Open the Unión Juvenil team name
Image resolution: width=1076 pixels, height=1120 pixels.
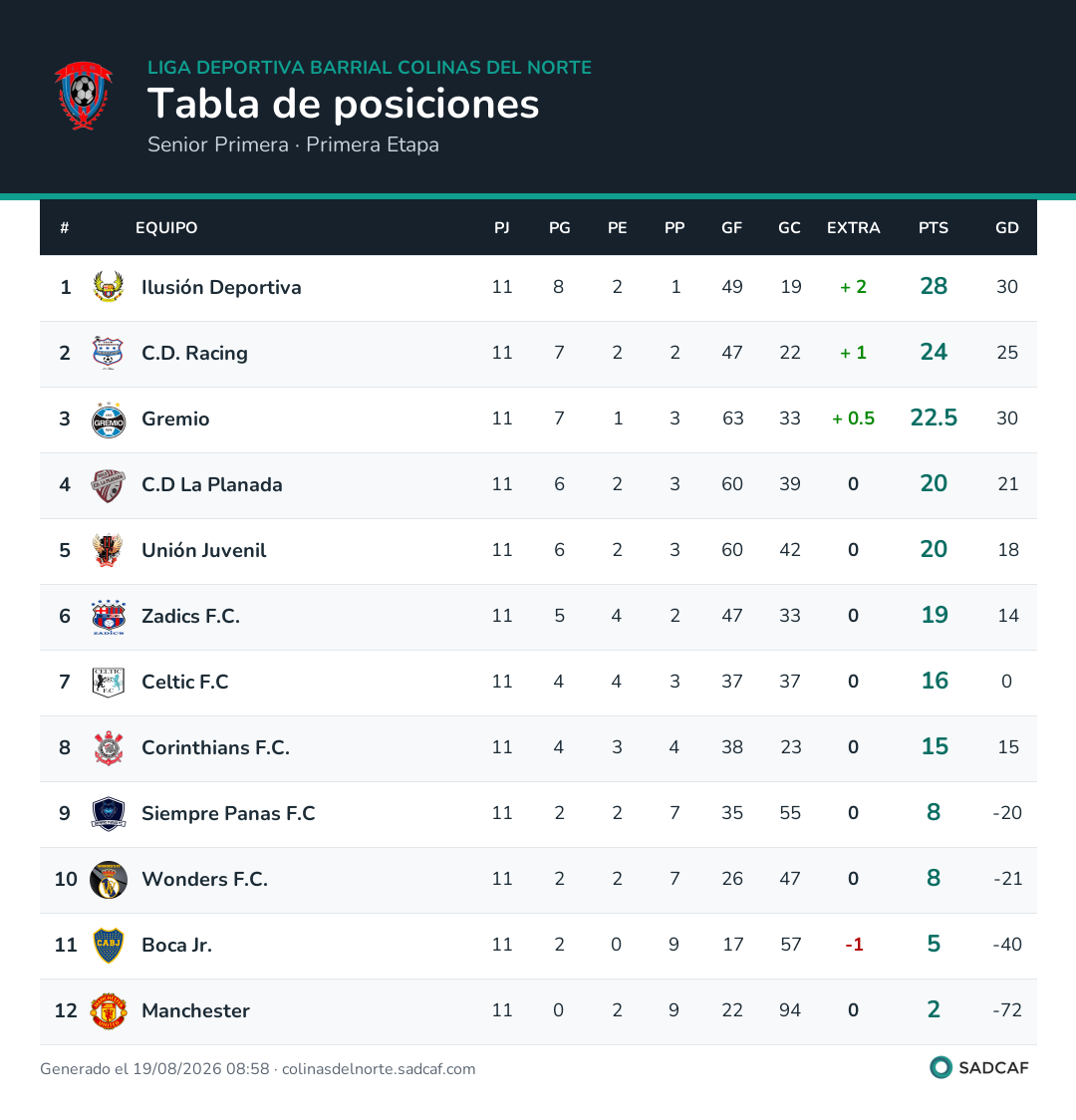203,550
